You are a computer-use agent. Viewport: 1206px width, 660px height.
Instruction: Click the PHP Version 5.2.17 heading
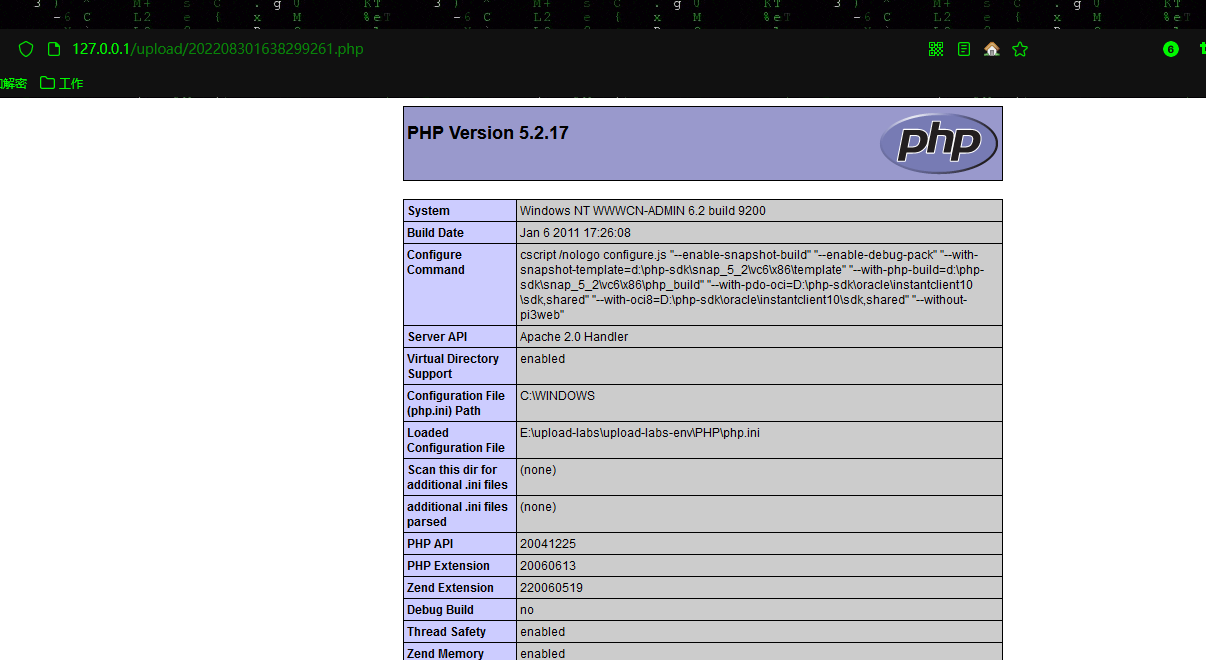(488, 133)
